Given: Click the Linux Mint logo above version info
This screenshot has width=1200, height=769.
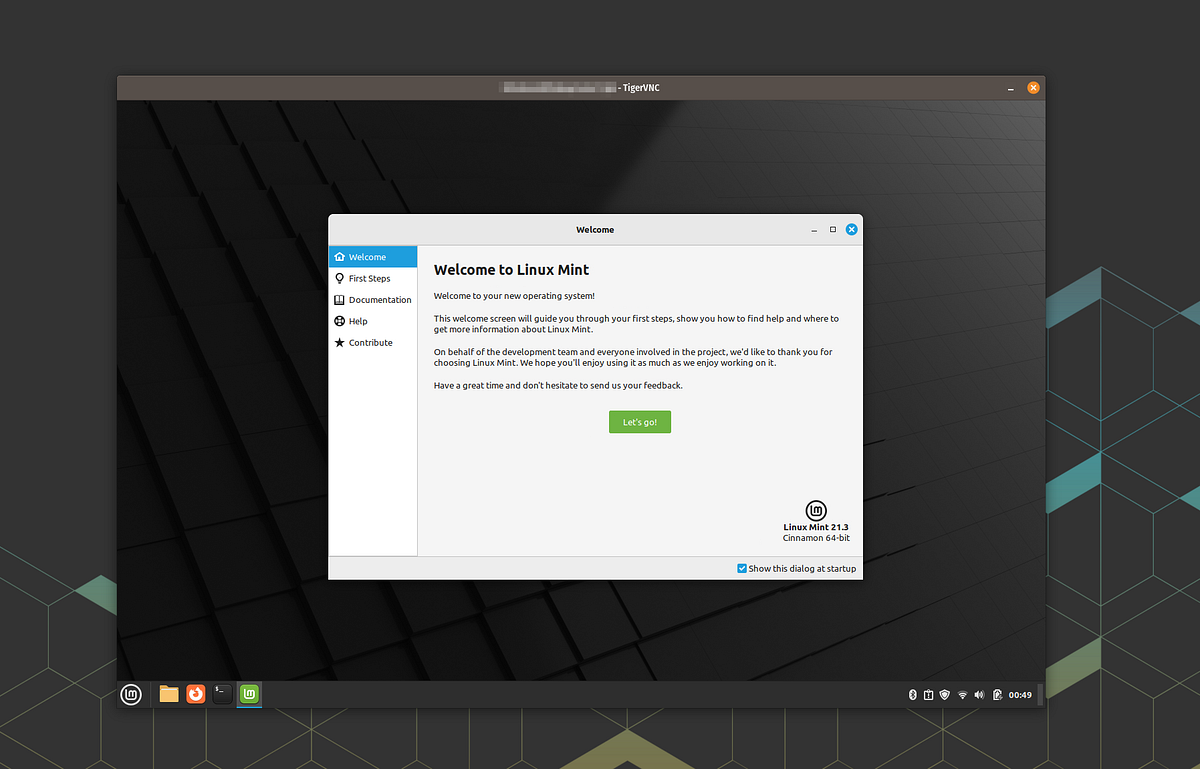Looking at the screenshot, I should [x=815, y=509].
